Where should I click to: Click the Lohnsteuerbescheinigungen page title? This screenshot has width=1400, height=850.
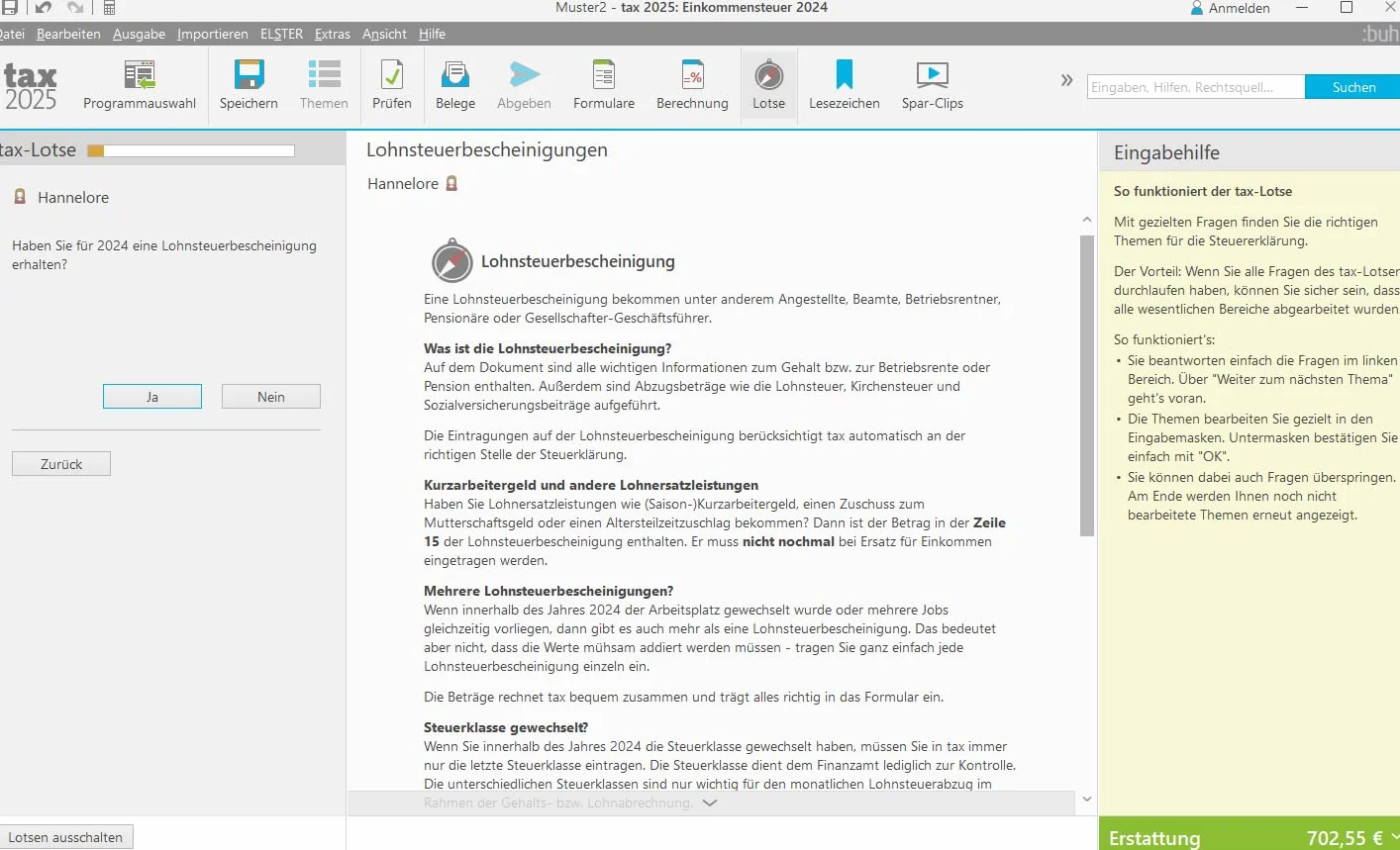click(487, 150)
